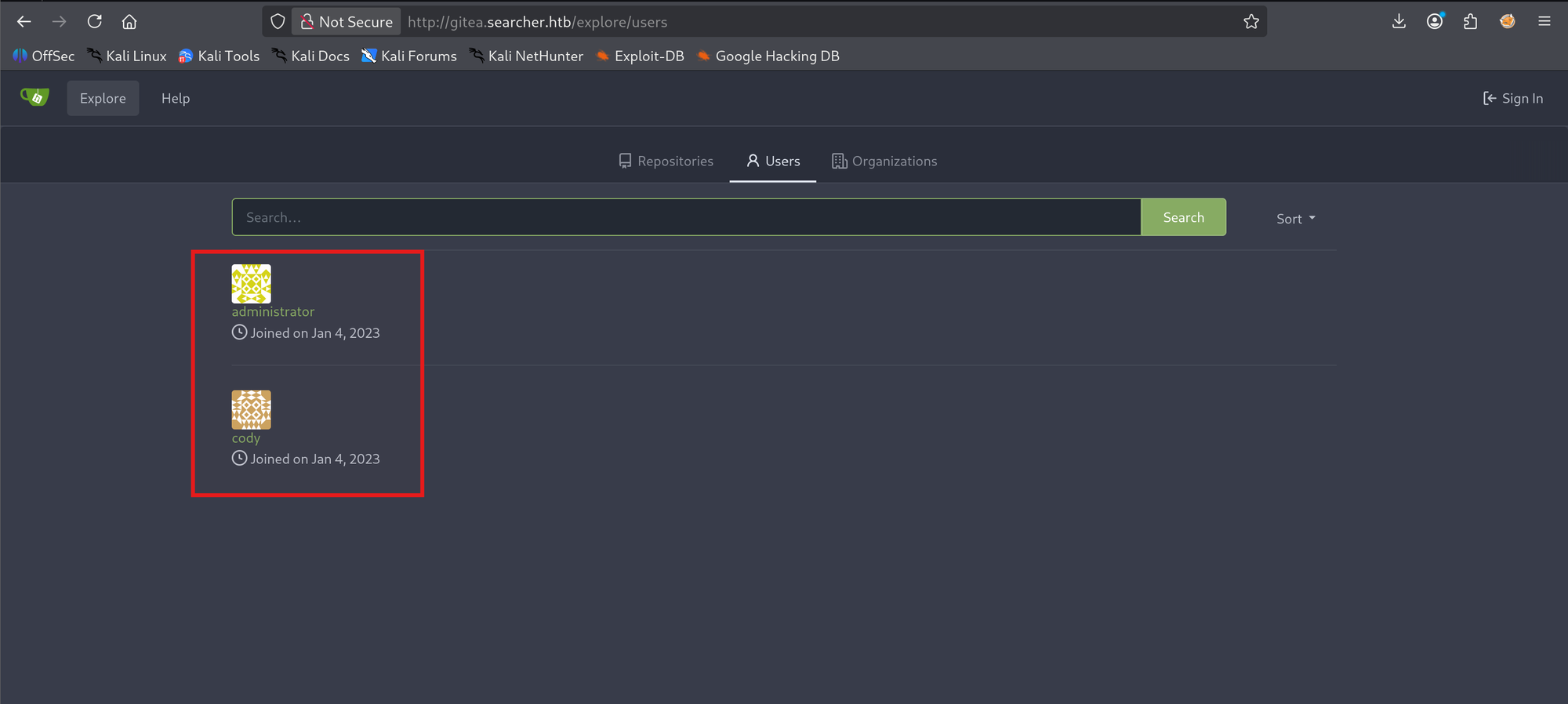This screenshot has height=704, width=1568.
Task: Click the Firefox account profile icon
Action: tap(1435, 22)
